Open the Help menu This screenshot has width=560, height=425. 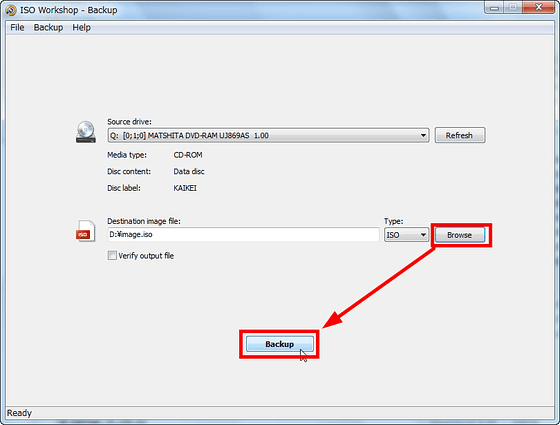(x=81, y=28)
